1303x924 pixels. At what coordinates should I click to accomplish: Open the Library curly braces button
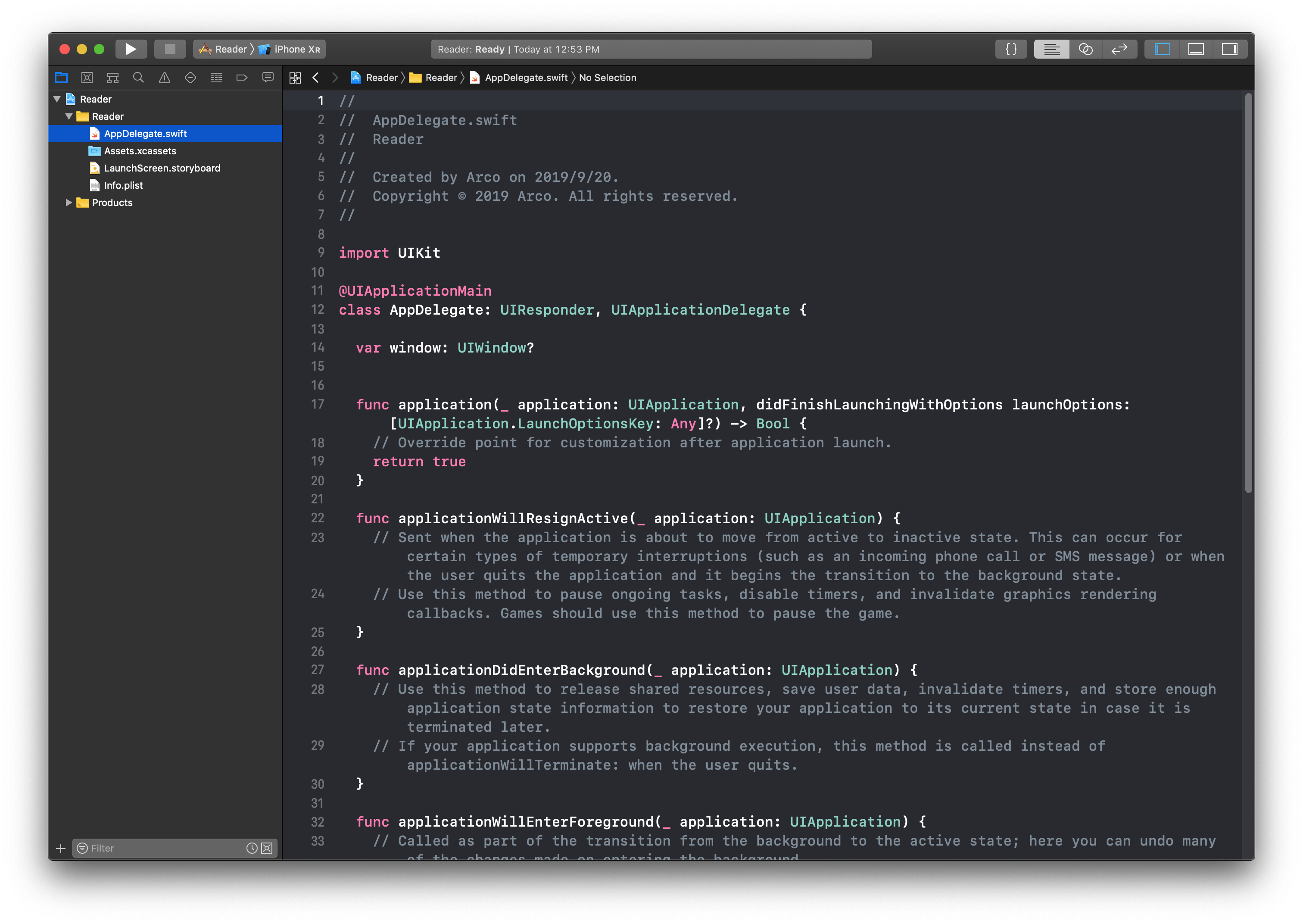[1011, 49]
